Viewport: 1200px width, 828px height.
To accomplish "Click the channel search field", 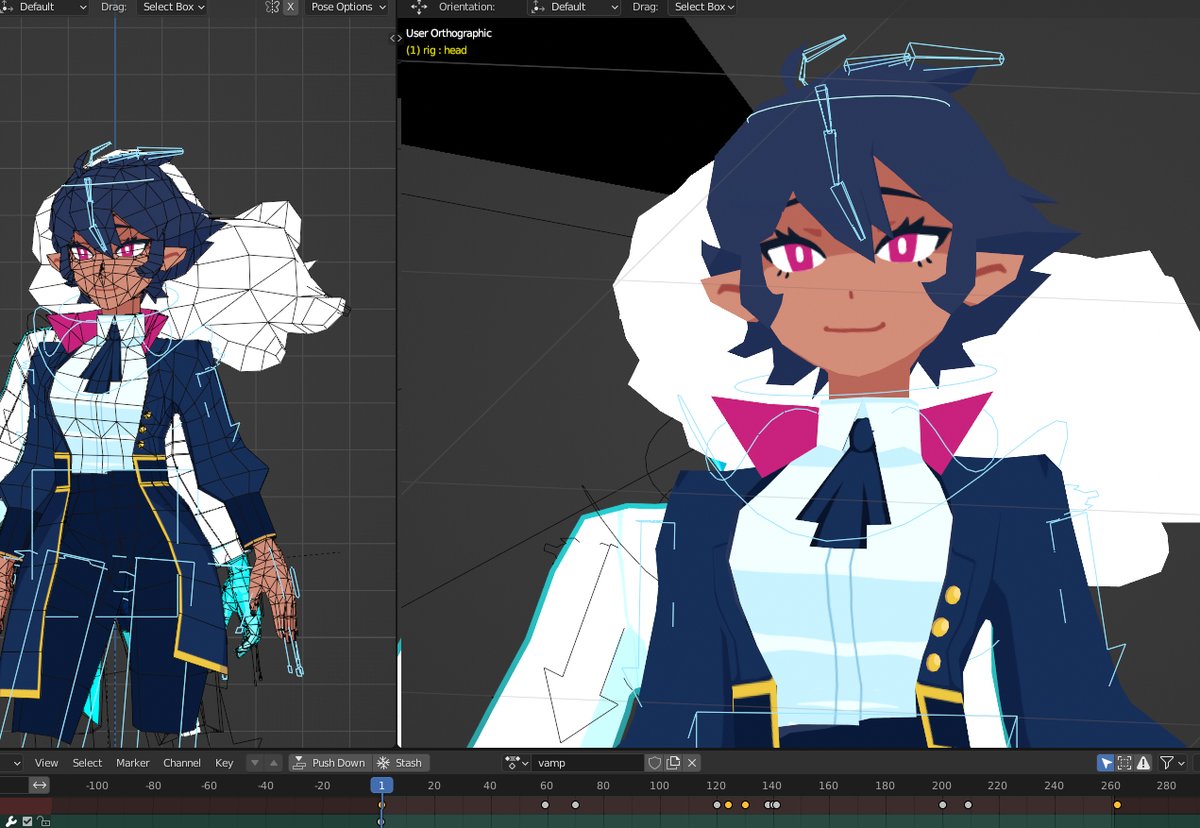I will click(12, 786).
